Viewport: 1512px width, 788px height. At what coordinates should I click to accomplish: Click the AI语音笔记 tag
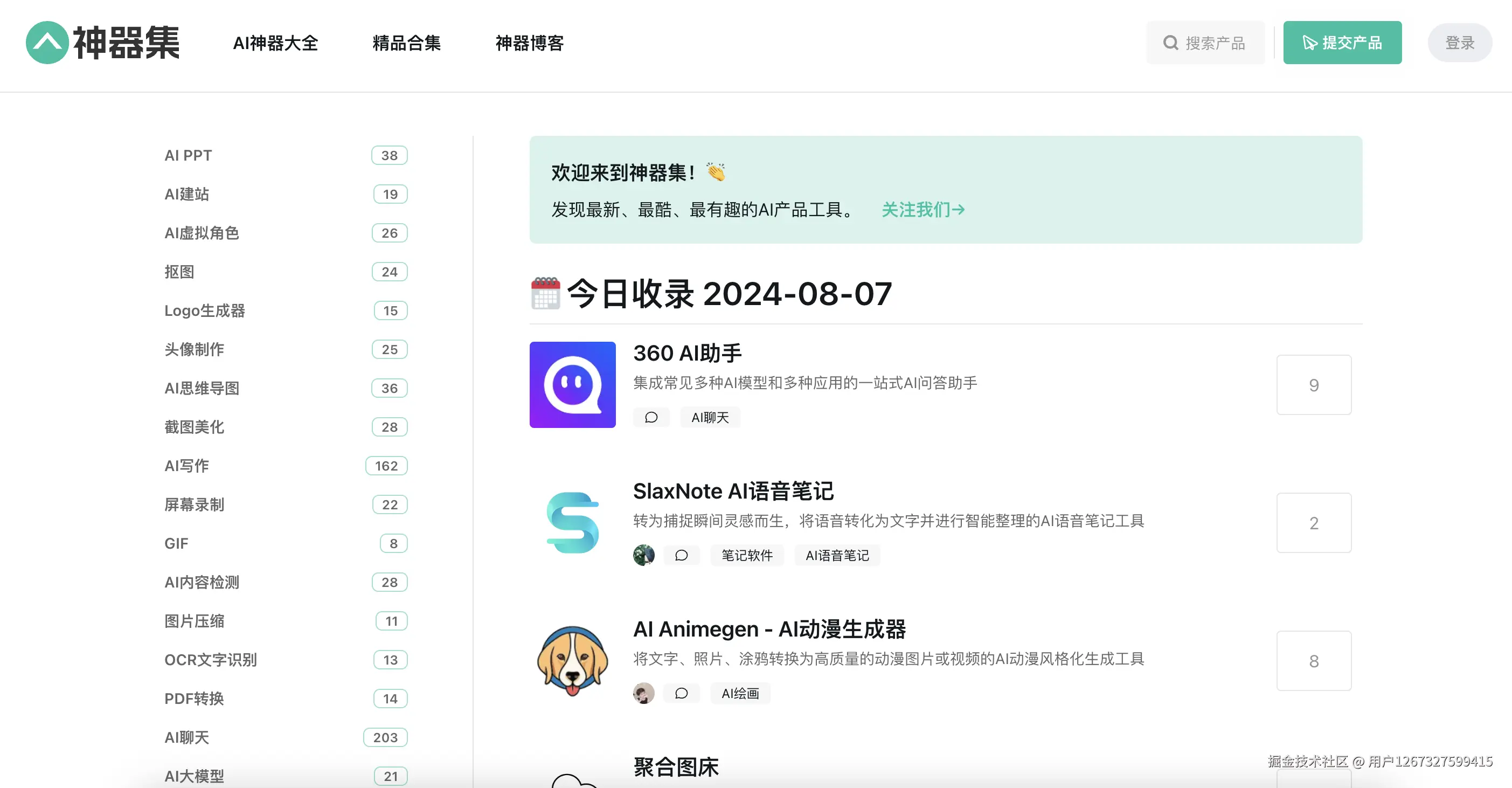coord(837,556)
